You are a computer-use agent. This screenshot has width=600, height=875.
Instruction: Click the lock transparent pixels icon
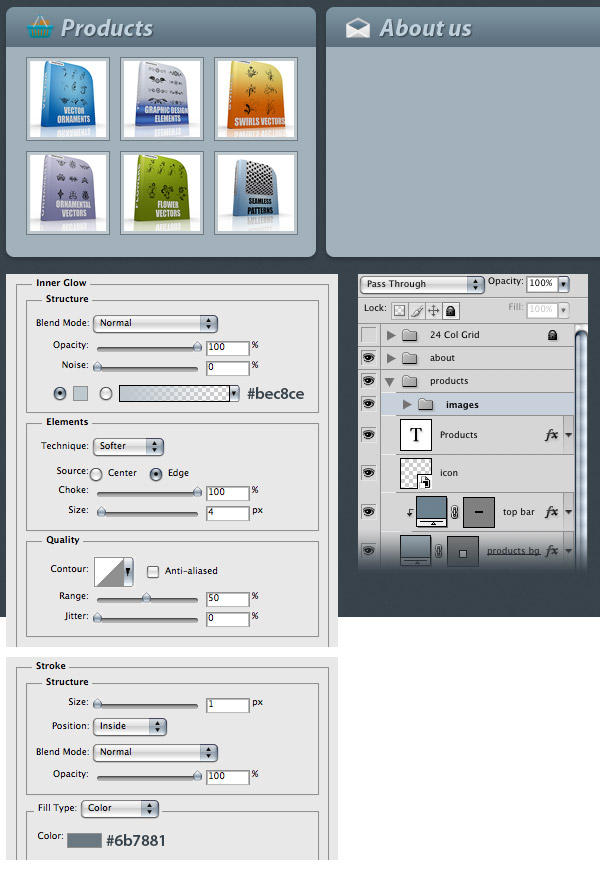[x=399, y=311]
